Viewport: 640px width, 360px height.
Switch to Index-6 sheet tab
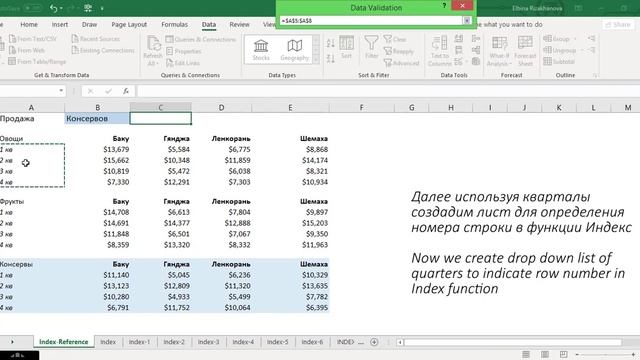[312, 342]
